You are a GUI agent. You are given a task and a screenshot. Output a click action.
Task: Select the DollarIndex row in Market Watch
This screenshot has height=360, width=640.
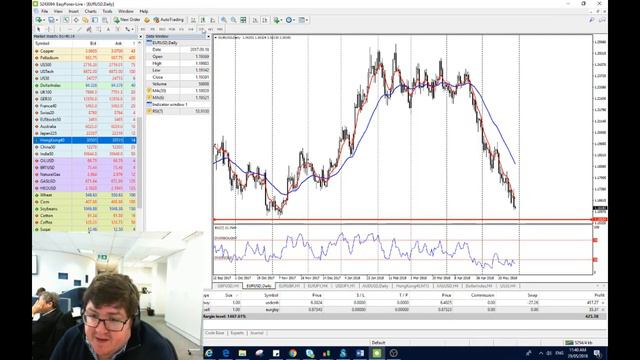coord(85,85)
